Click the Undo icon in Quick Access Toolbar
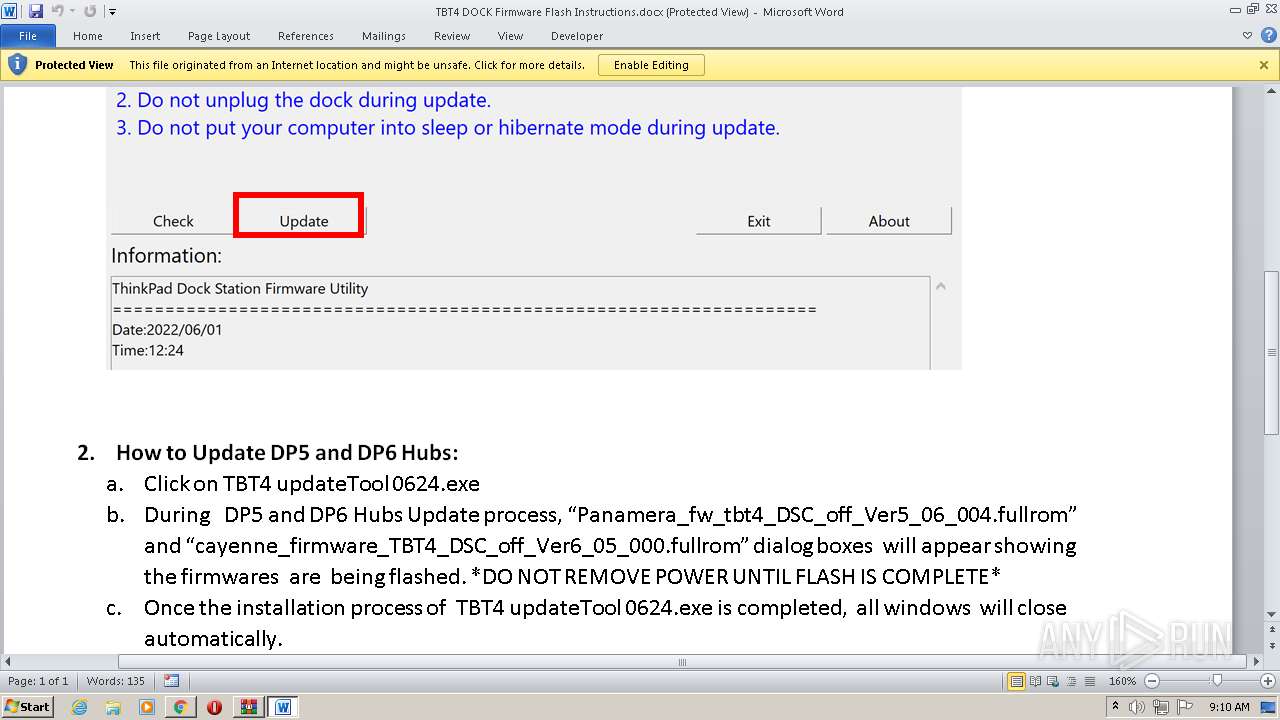The image size is (1280, 720). [x=57, y=12]
